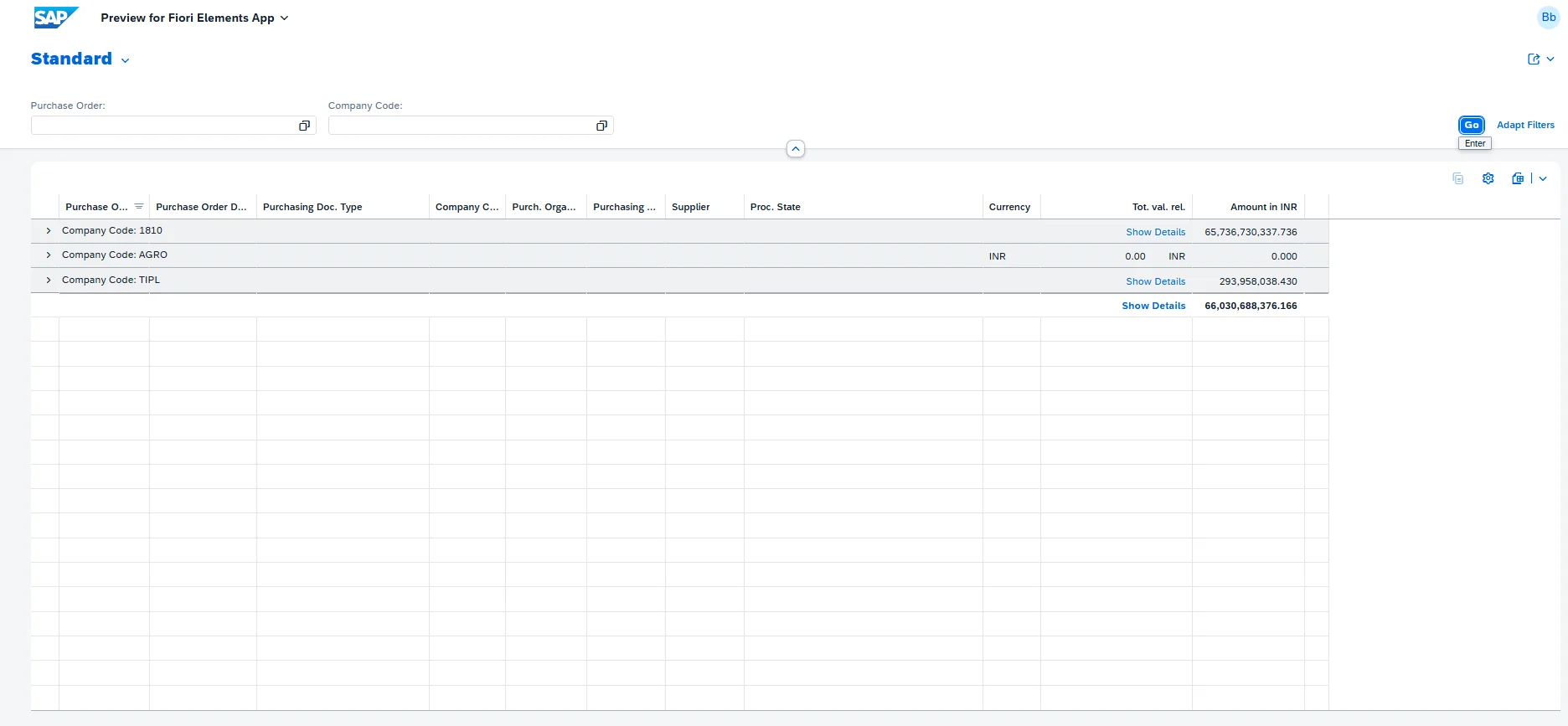The width and height of the screenshot is (1568, 726).
Task: Click Company C... column header
Action: tap(467, 207)
